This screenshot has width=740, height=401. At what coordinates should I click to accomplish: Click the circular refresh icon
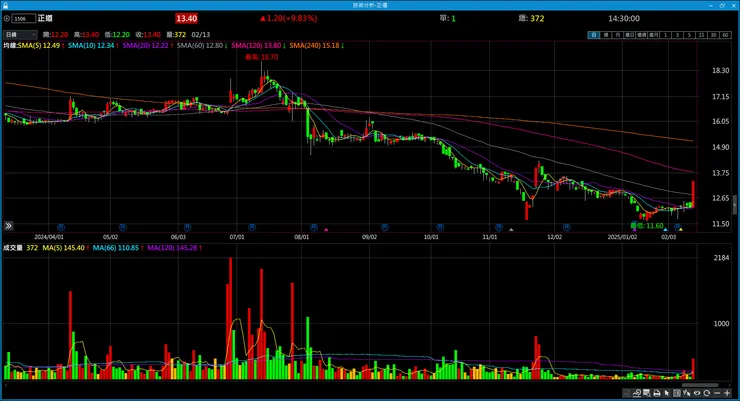click(x=707, y=393)
